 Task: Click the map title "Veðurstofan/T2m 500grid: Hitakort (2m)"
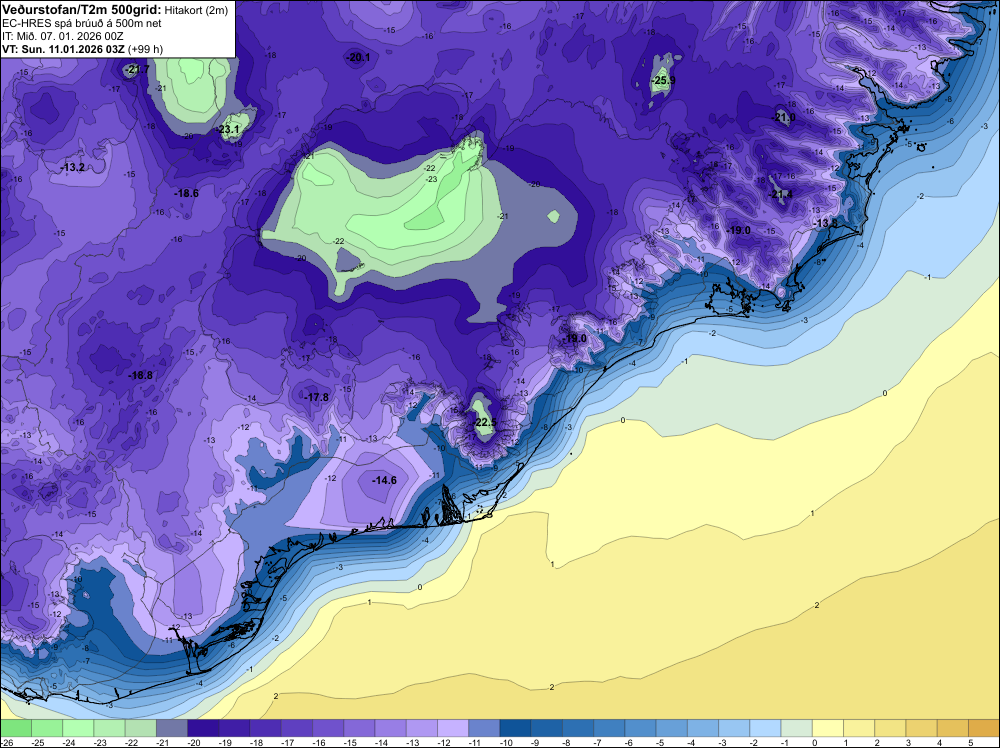[115, 10]
